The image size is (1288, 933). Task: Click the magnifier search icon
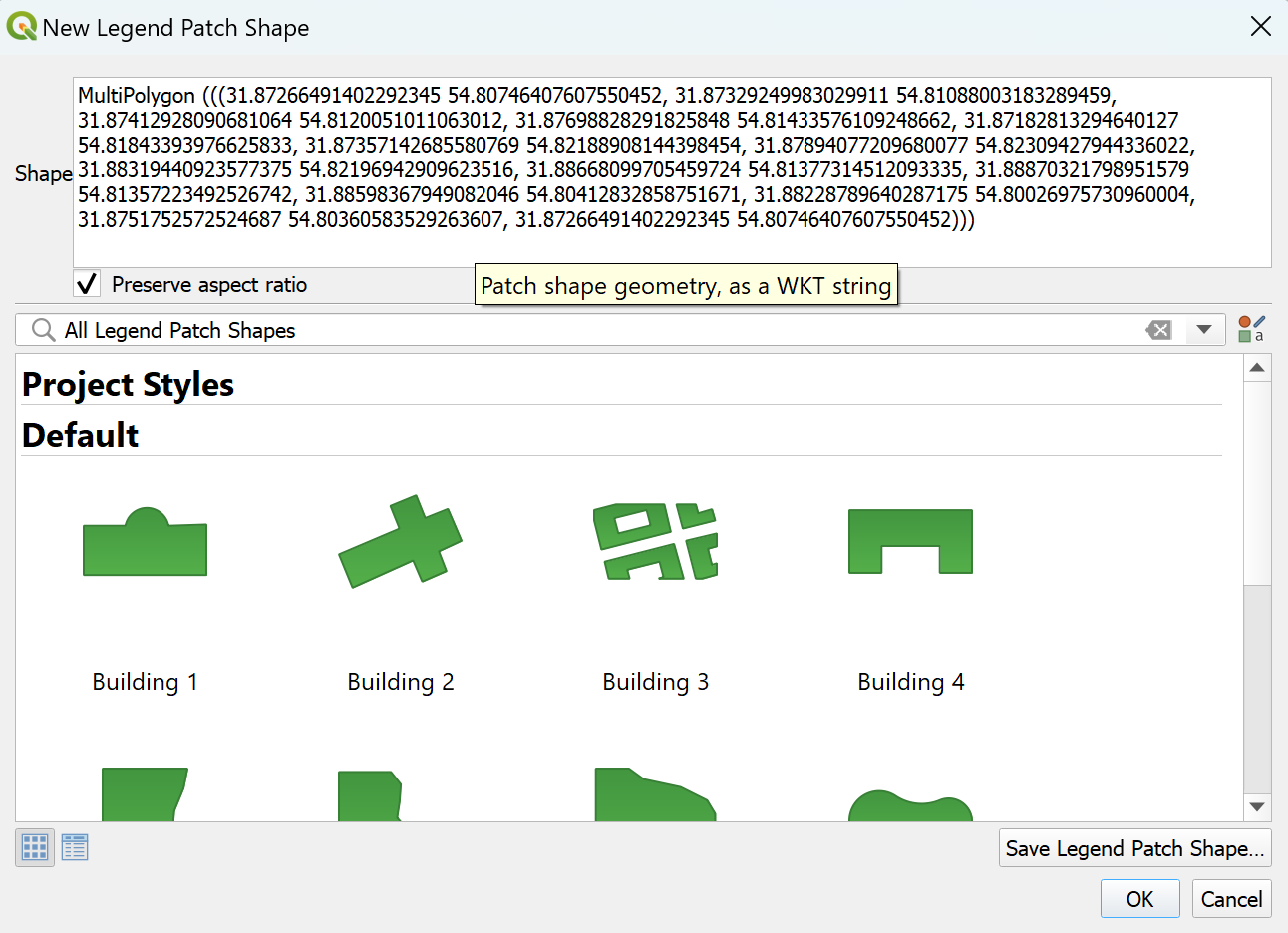pyautogui.click(x=43, y=330)
